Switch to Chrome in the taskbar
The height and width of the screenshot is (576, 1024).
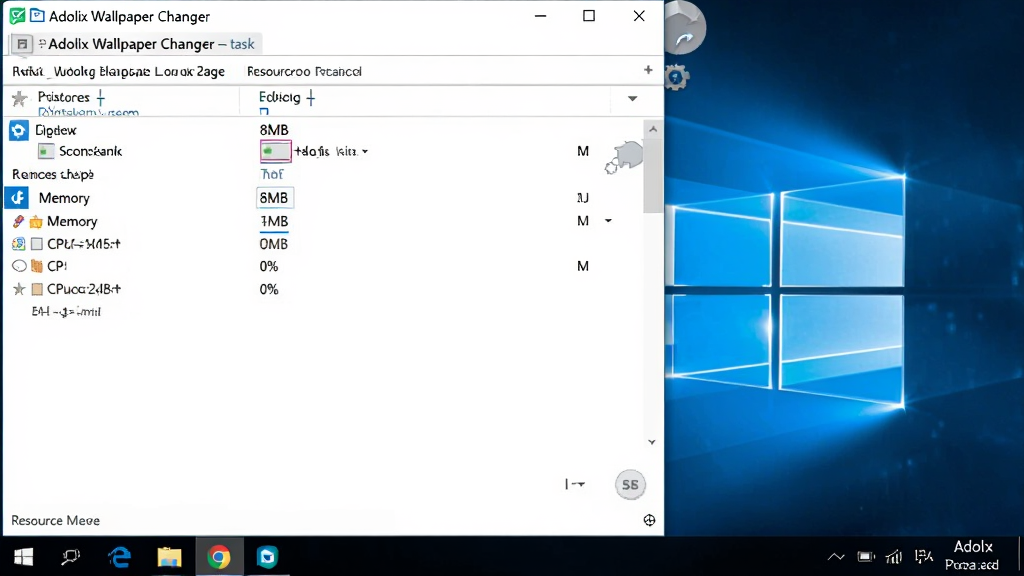tap(219, 557)
